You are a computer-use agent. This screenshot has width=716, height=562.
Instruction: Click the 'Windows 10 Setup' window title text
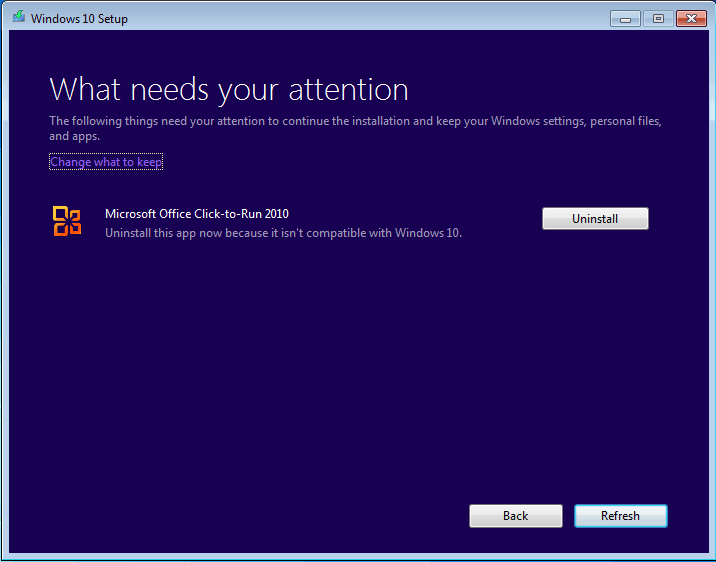tap(79, 19)
